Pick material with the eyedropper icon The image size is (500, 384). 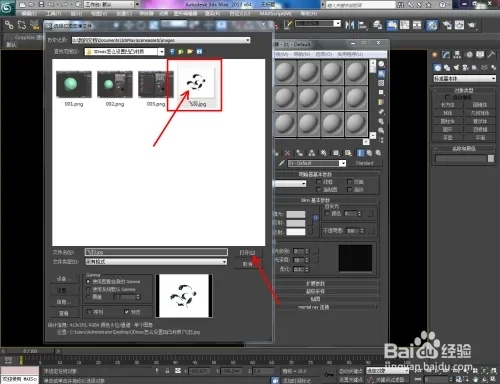[282, 163]
